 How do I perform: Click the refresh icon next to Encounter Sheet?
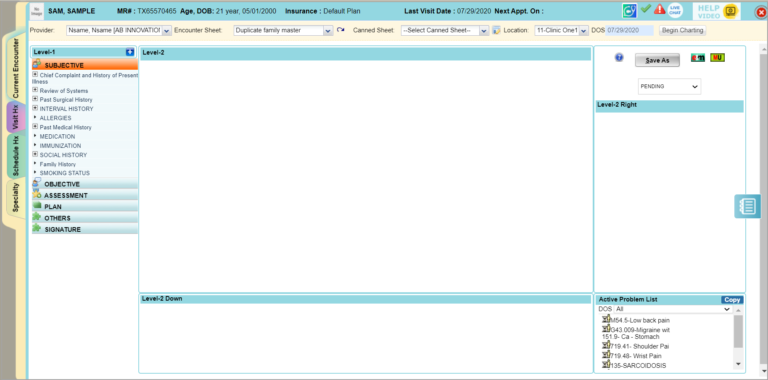[x=341, y=30]
